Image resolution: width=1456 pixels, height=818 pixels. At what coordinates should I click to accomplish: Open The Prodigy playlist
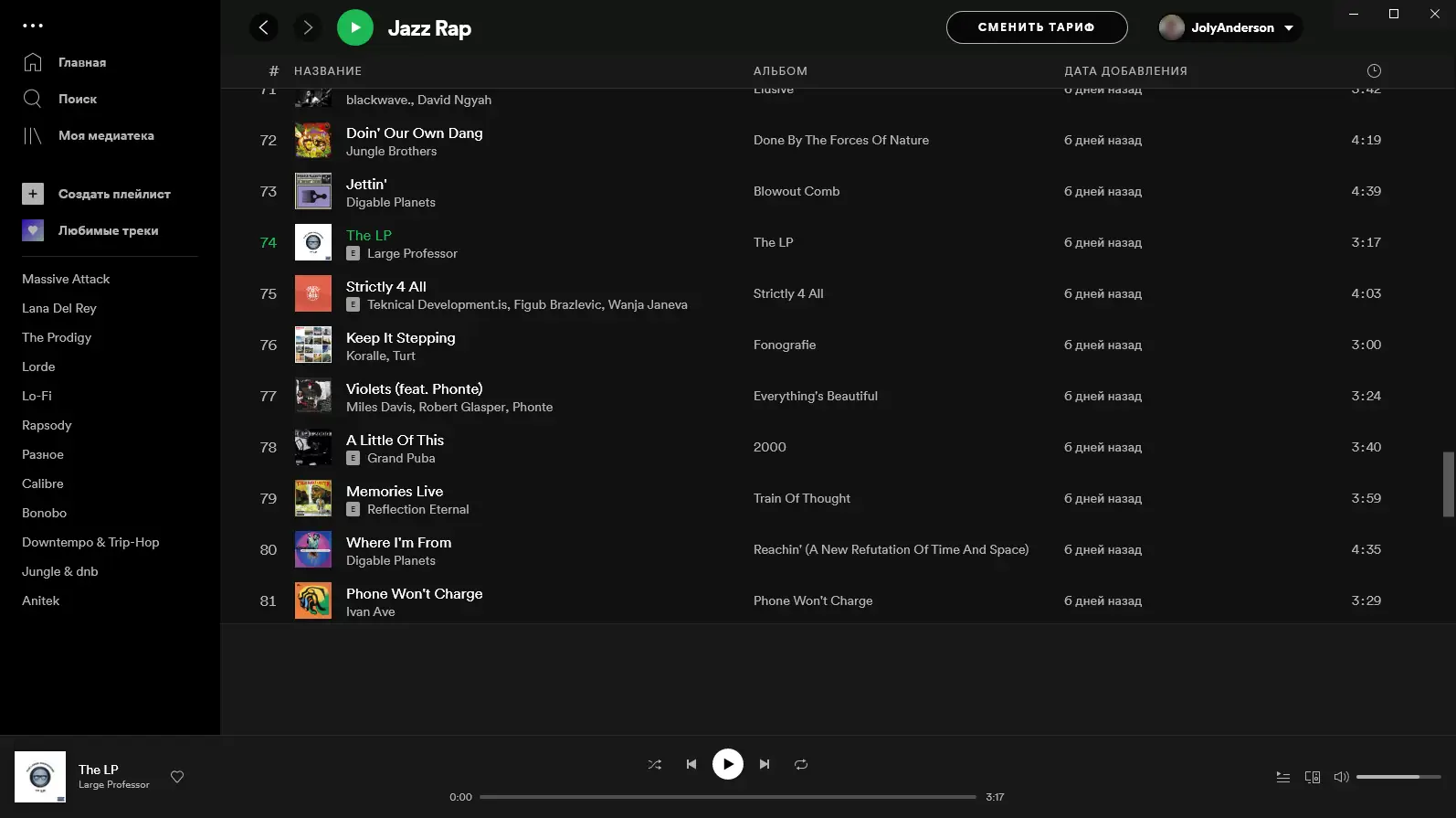point(57,337)
